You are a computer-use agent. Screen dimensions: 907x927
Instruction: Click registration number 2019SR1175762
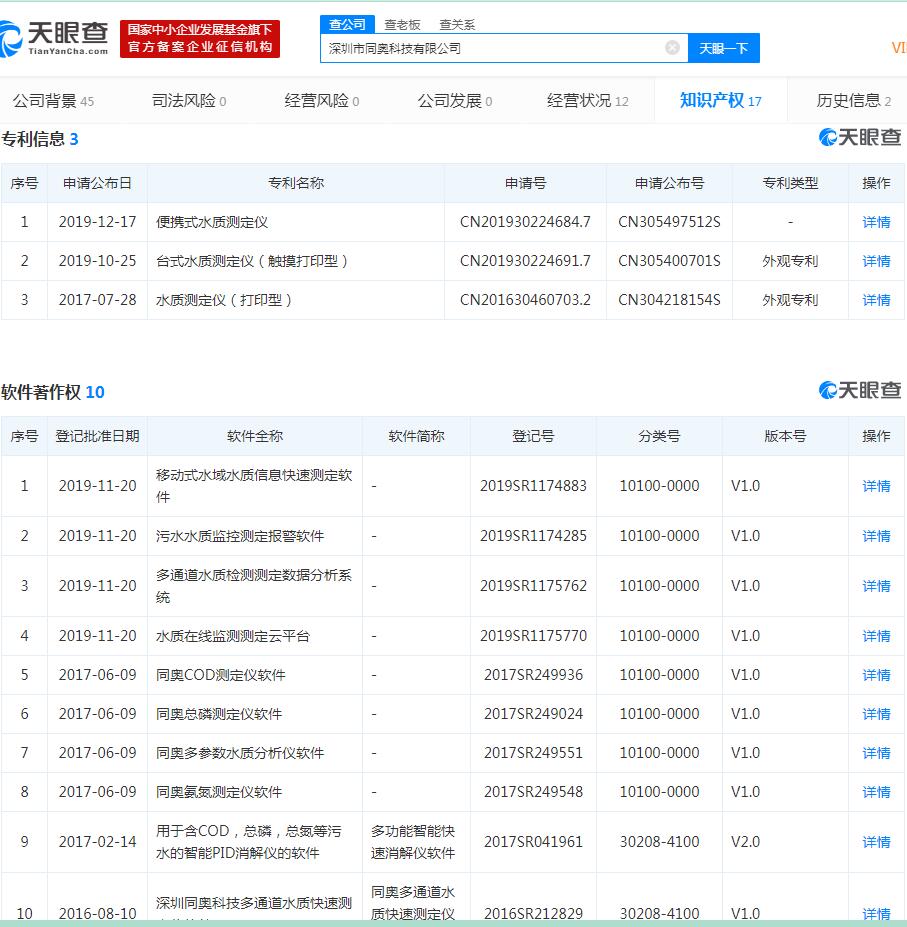533,586
